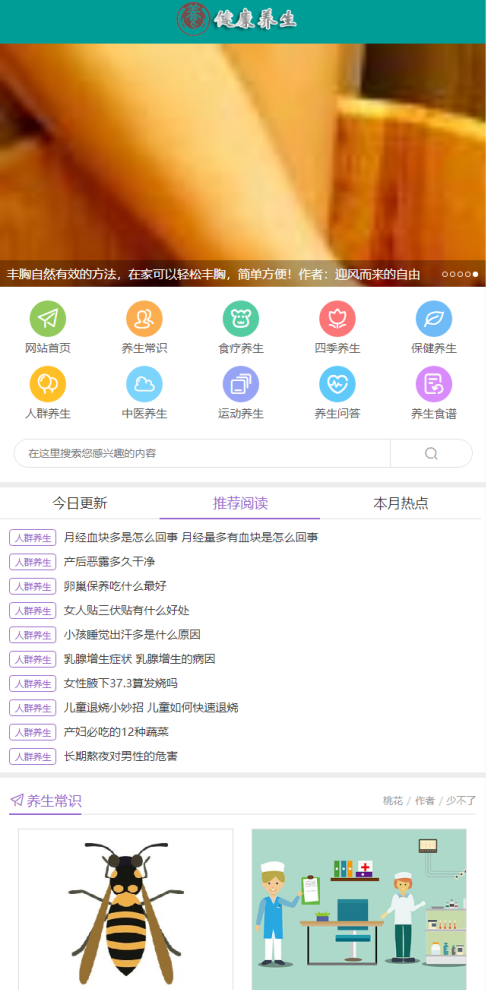Open article 卵巢保养吃什么最好
Screen dimensions: 486x990
[115, 586]
